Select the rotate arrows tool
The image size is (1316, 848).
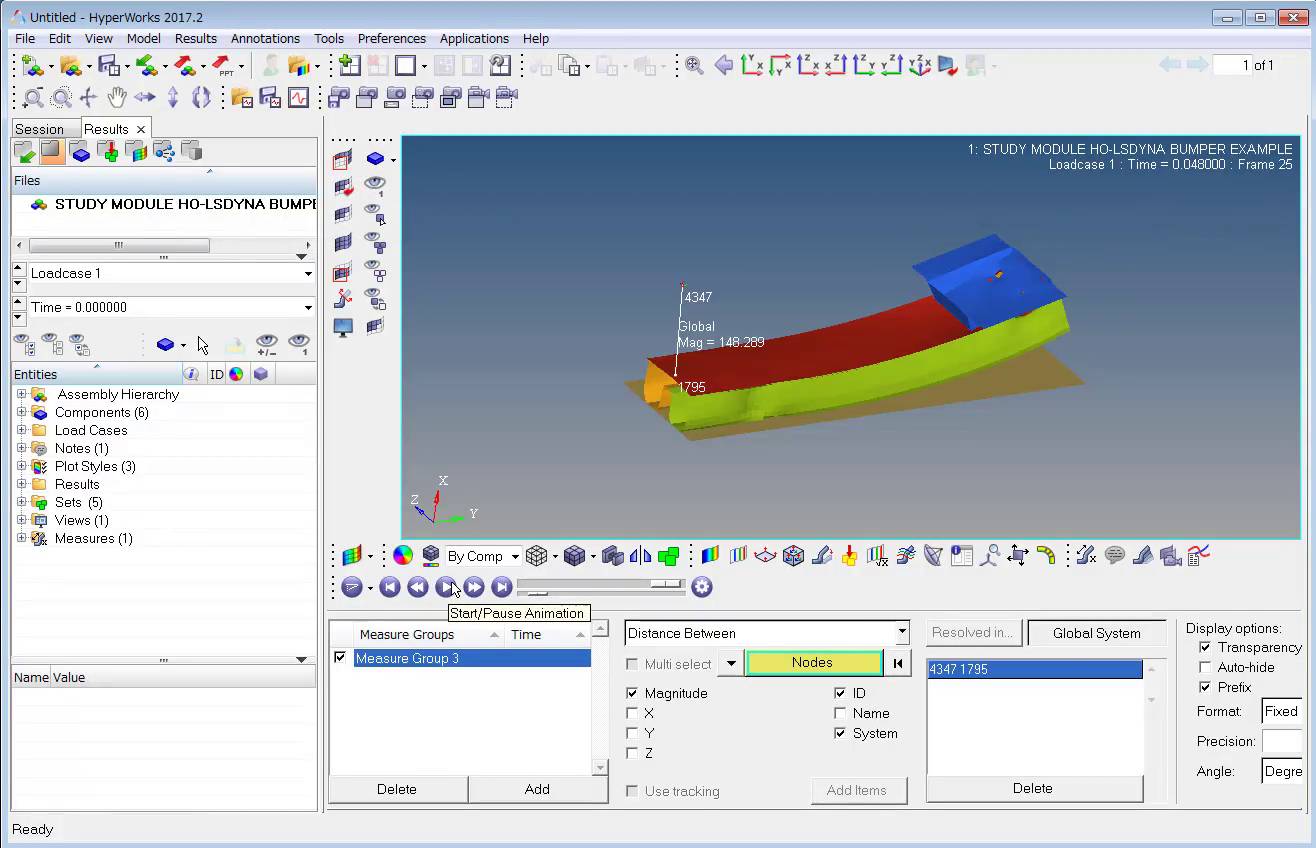pos(201,97)
